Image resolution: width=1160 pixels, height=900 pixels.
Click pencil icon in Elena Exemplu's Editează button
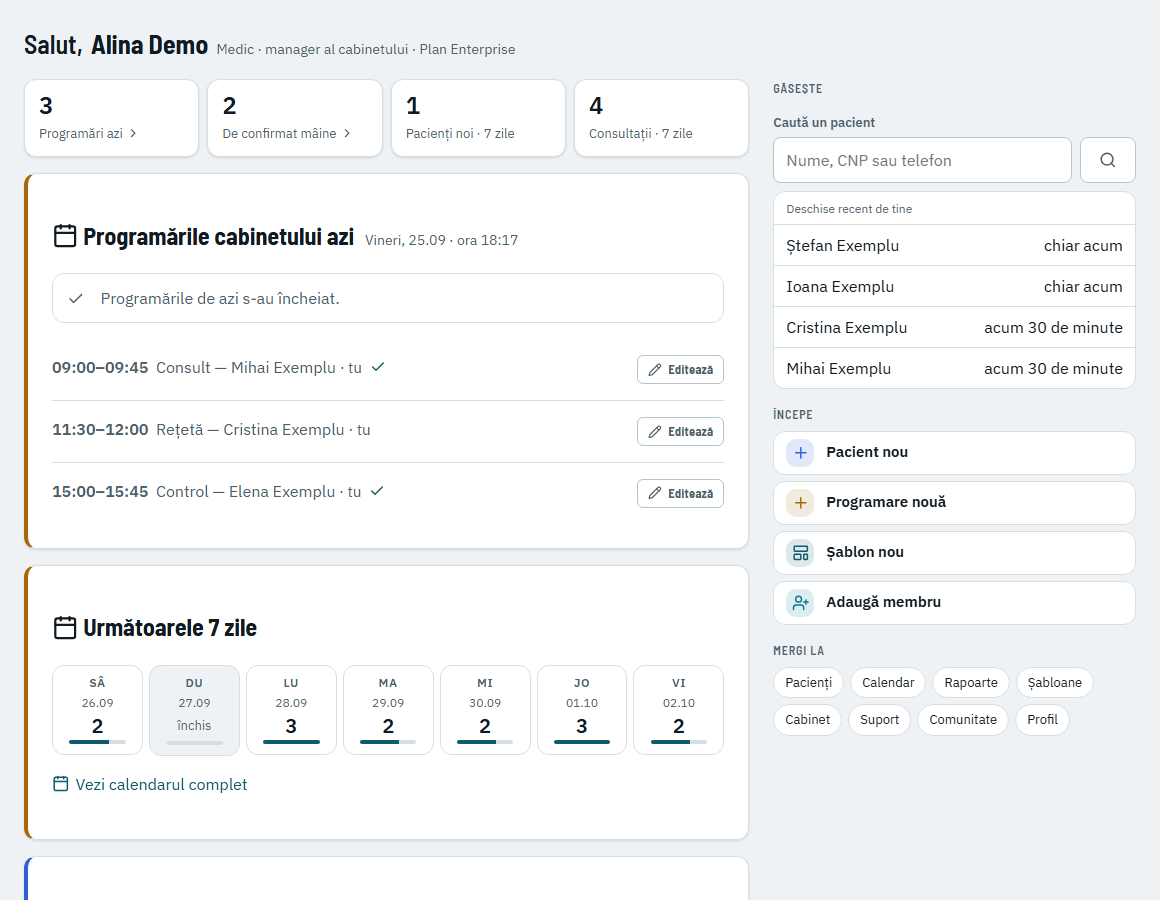(655, 493)
